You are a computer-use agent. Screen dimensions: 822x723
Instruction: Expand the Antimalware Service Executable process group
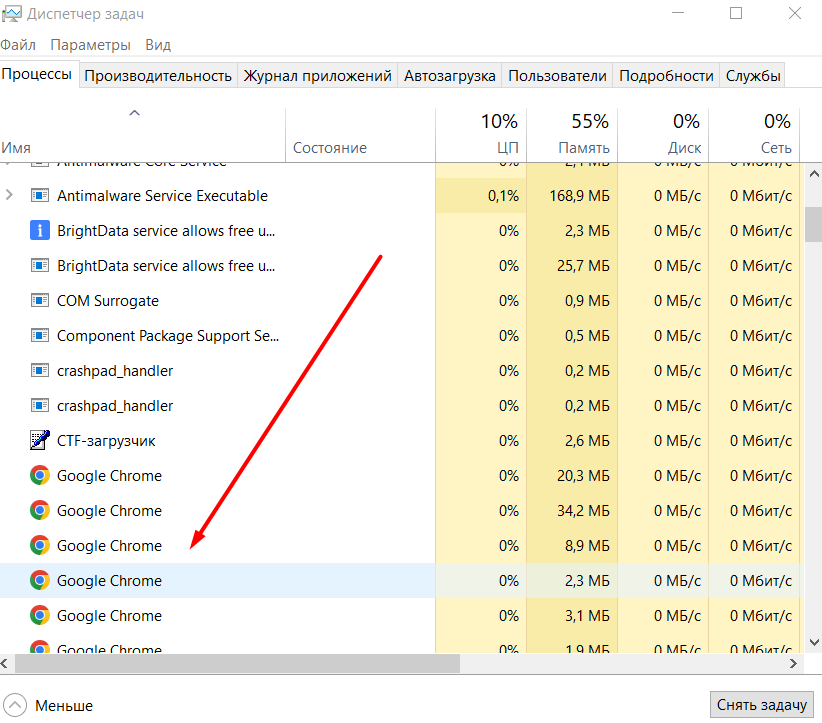9,195
